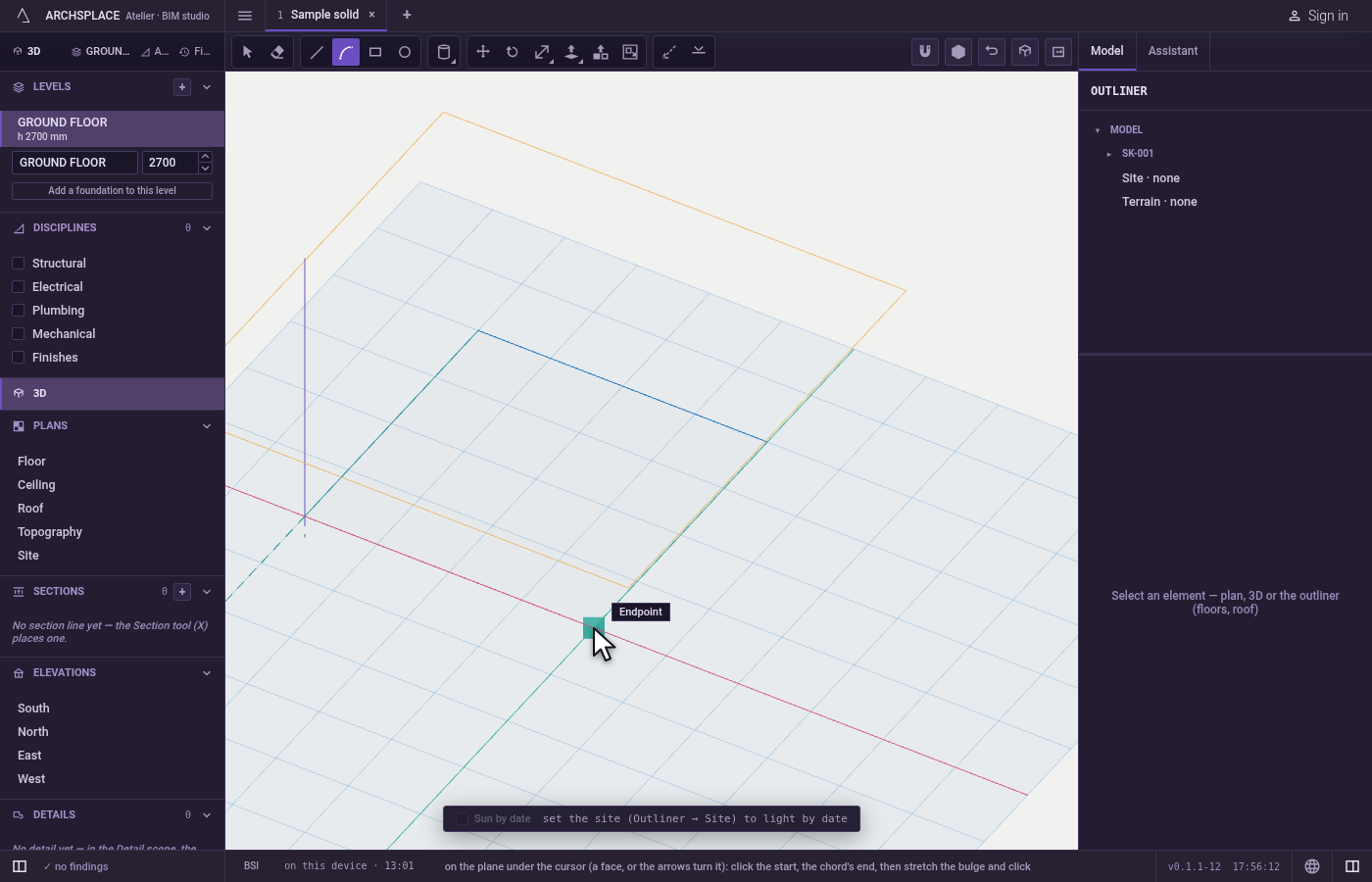Click the level height field 2700
This screenshot has width=1372, height=882.
click(170, 163)
